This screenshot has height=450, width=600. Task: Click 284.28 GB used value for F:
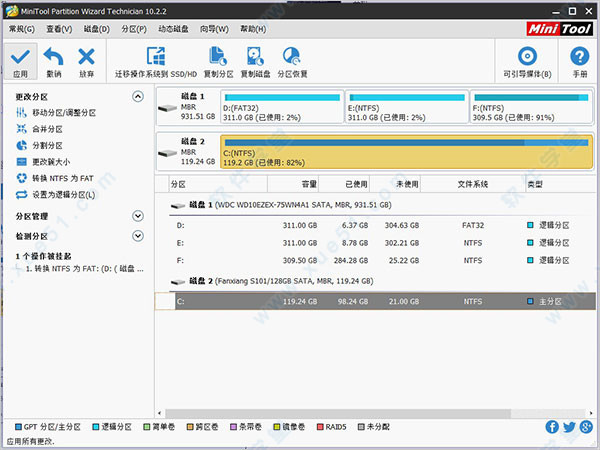pos(351,261)
